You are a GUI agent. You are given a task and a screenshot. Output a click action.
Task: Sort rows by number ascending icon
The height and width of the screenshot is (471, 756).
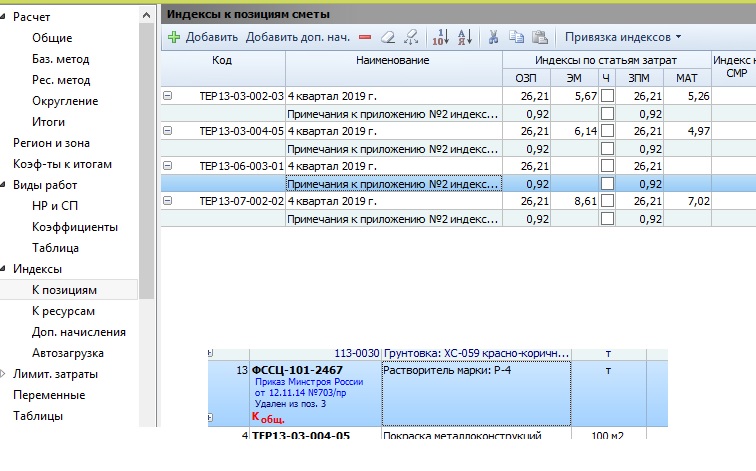click(x=440, y=37)
